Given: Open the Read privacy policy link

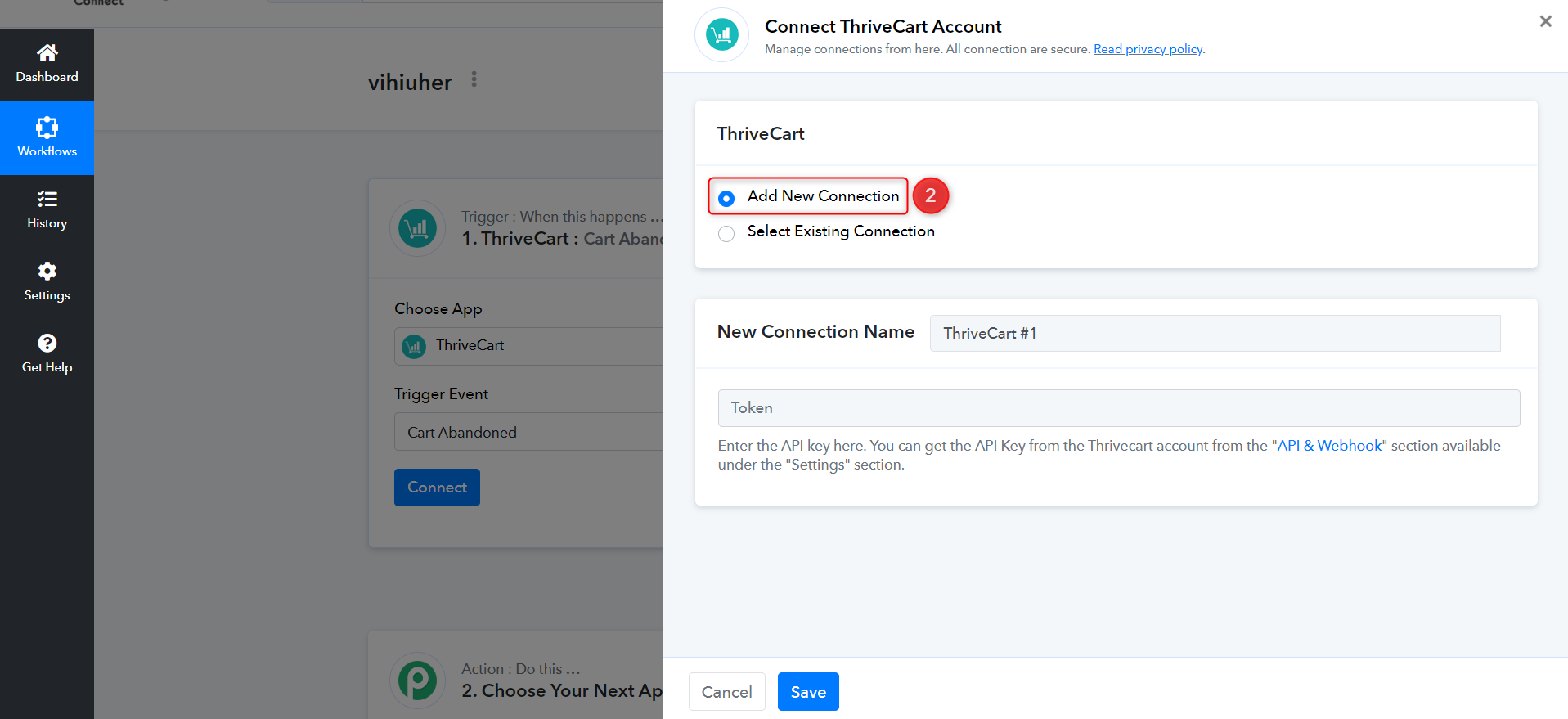Looking at the screenshot, I should (x=1148, y=49).
